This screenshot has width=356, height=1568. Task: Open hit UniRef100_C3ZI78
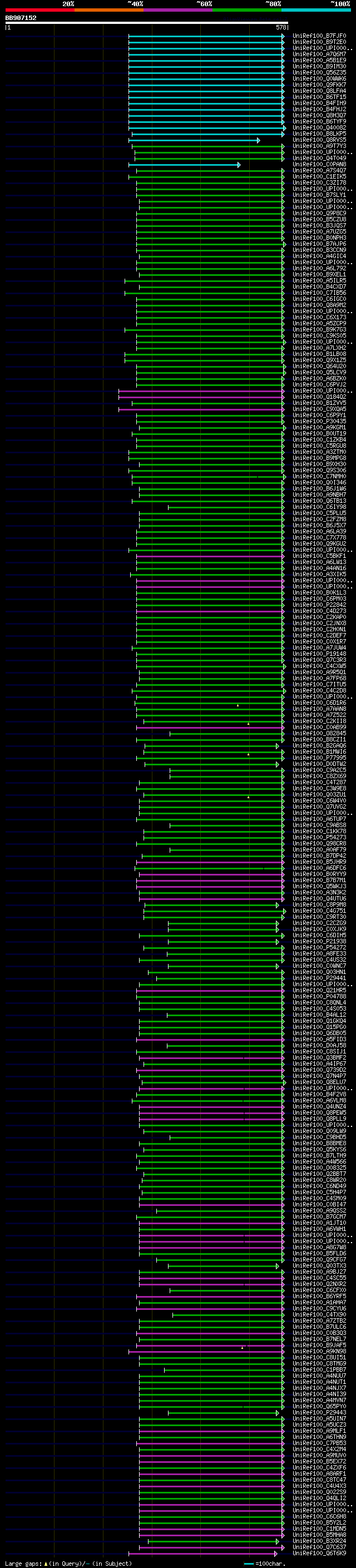click(x=319, y=182)
